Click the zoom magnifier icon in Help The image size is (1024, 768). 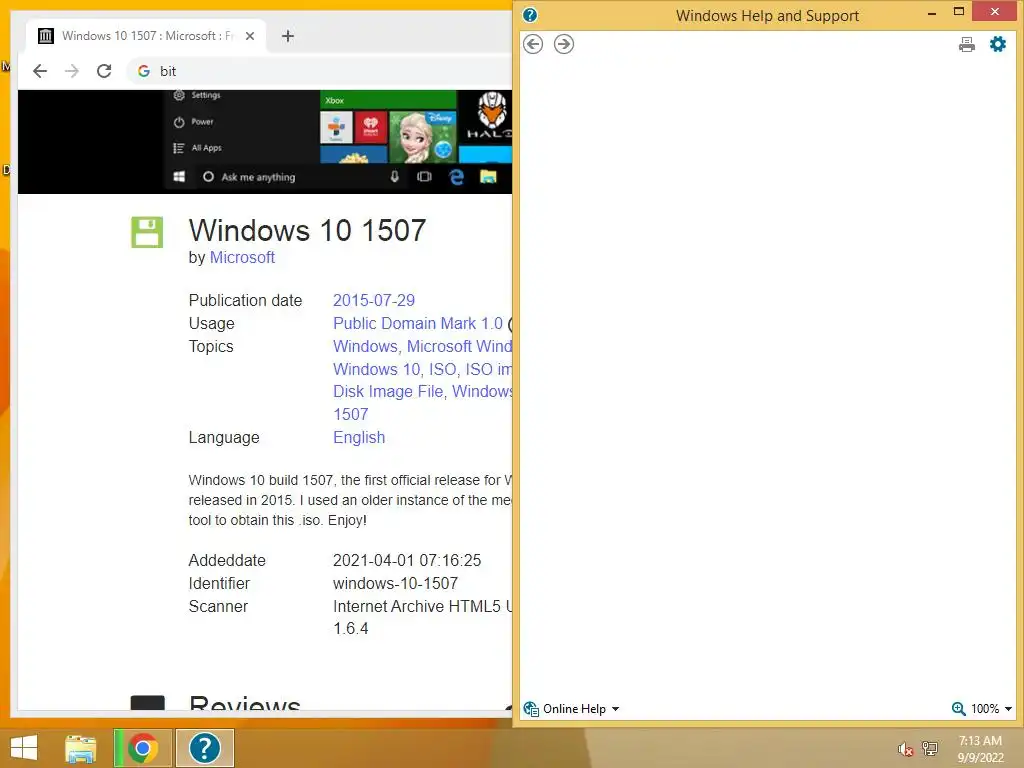pos(958,709)
